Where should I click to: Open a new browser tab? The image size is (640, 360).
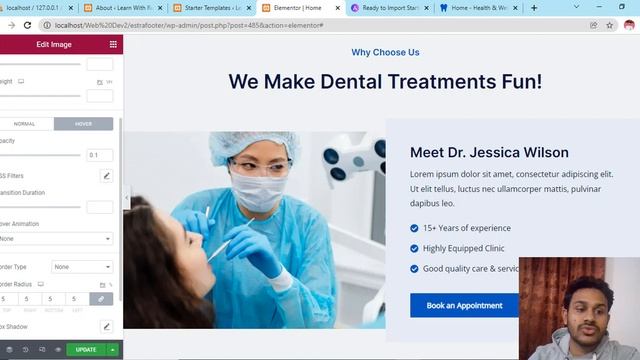click(534, 8)
